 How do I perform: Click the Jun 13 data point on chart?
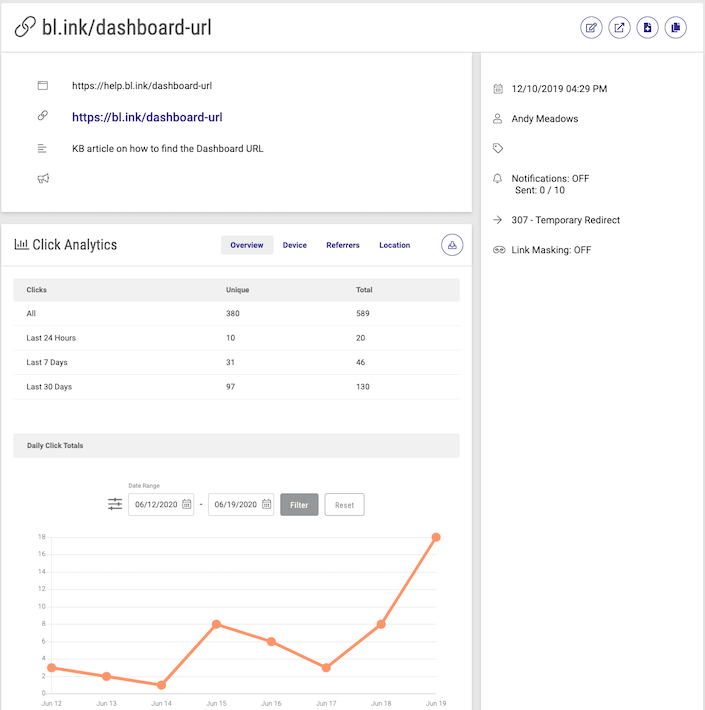[x=106, y=676]
